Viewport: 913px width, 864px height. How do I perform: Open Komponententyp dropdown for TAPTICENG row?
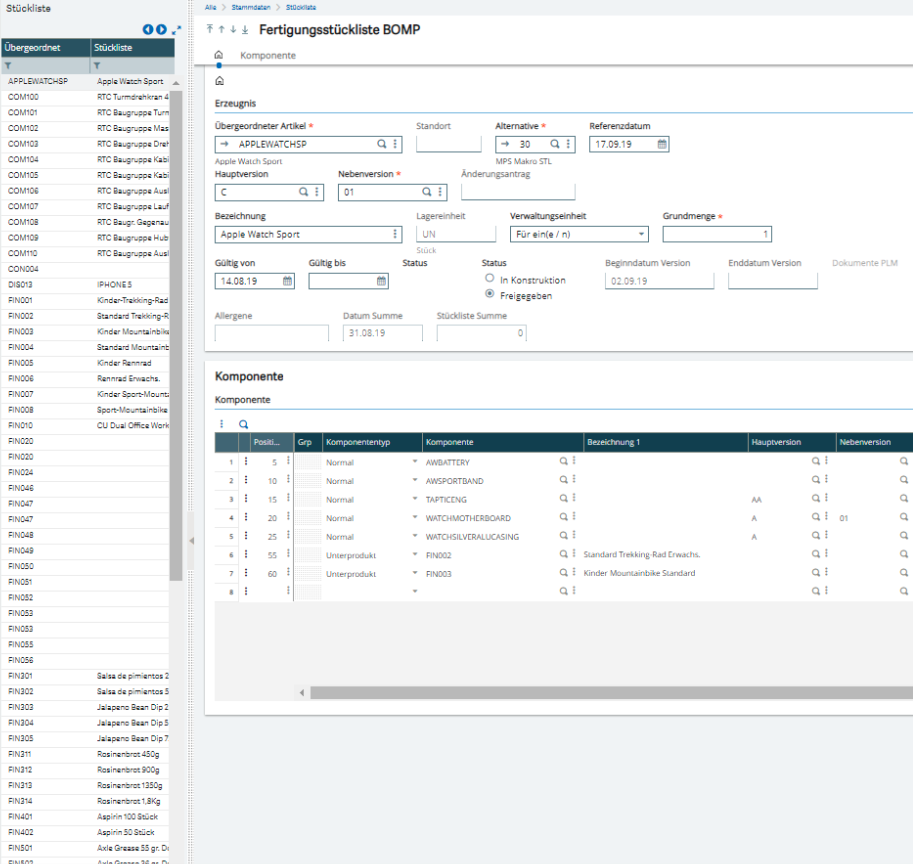click(415, 498)
